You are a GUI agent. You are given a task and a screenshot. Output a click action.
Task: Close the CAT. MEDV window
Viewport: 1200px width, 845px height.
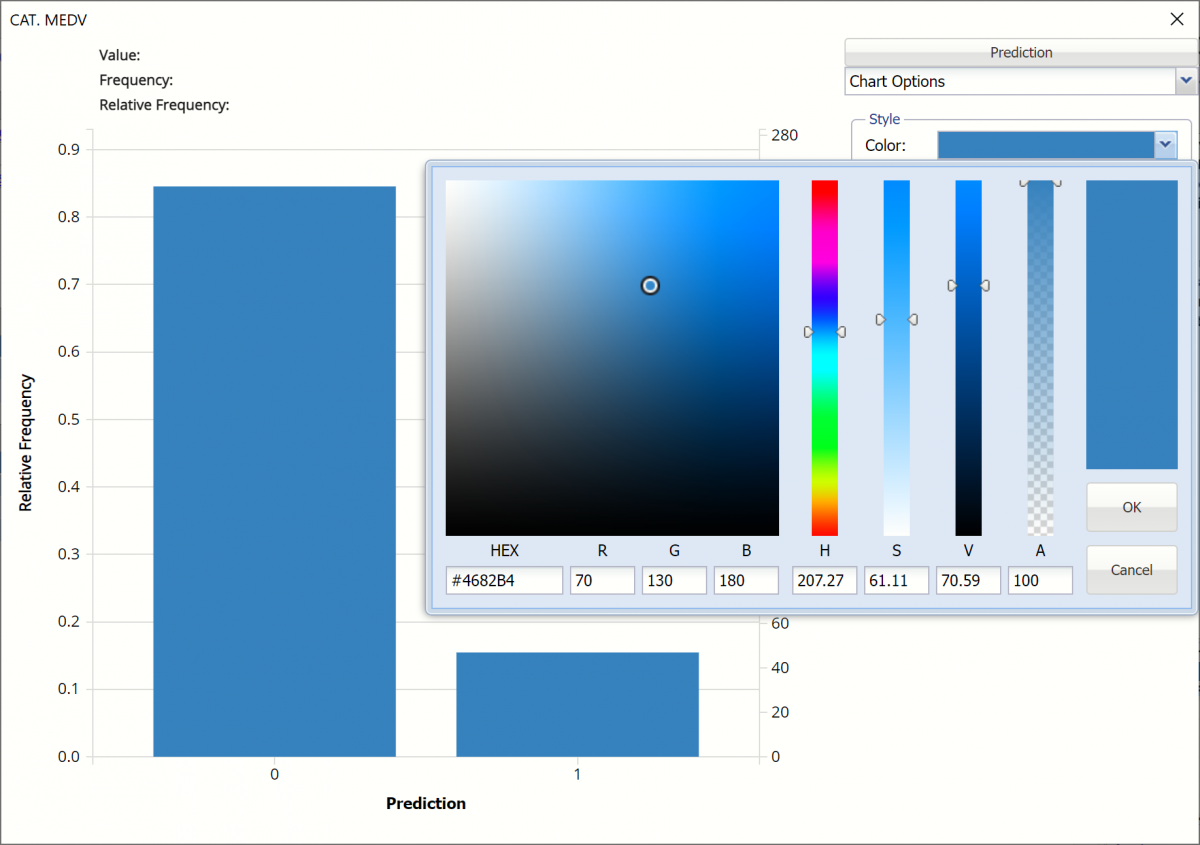click(x=1177, y=18)
